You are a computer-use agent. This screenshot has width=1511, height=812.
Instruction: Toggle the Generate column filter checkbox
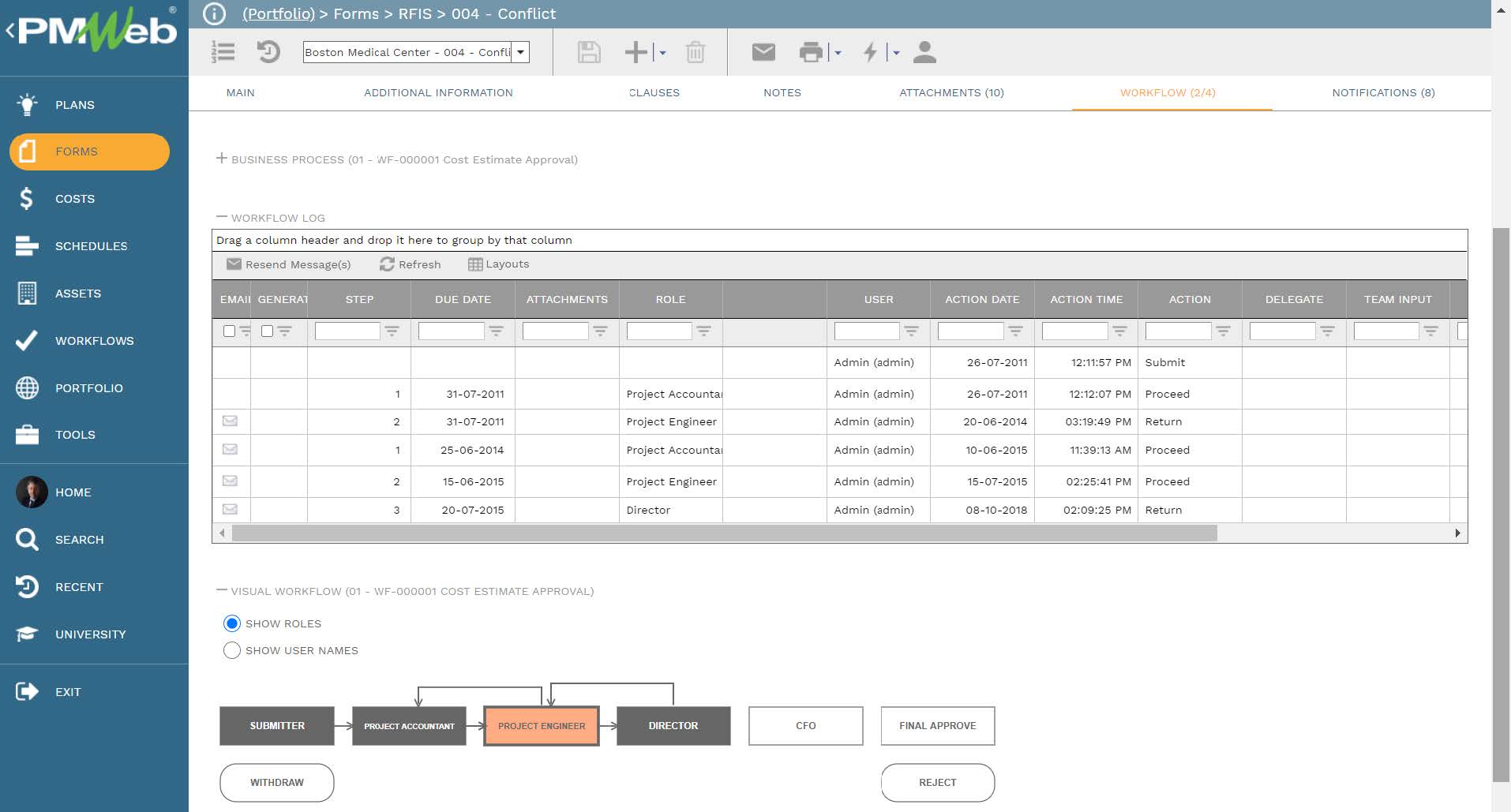pyautogui.click(x=266, y=331)
